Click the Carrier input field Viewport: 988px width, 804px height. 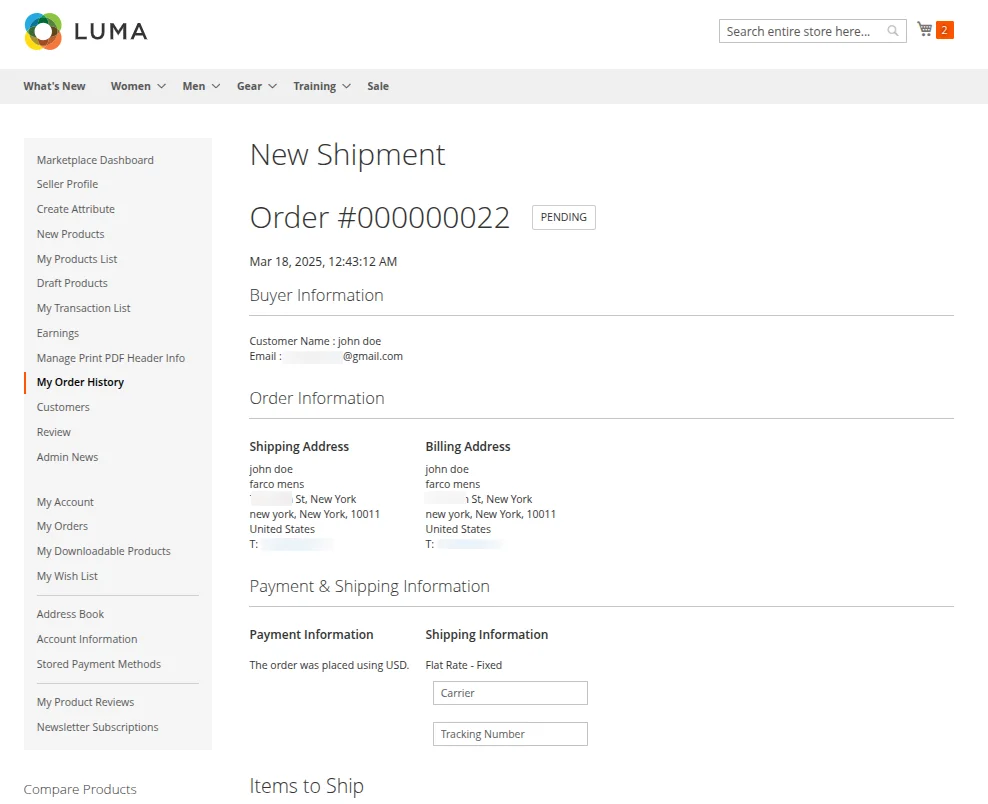(510, 693)
